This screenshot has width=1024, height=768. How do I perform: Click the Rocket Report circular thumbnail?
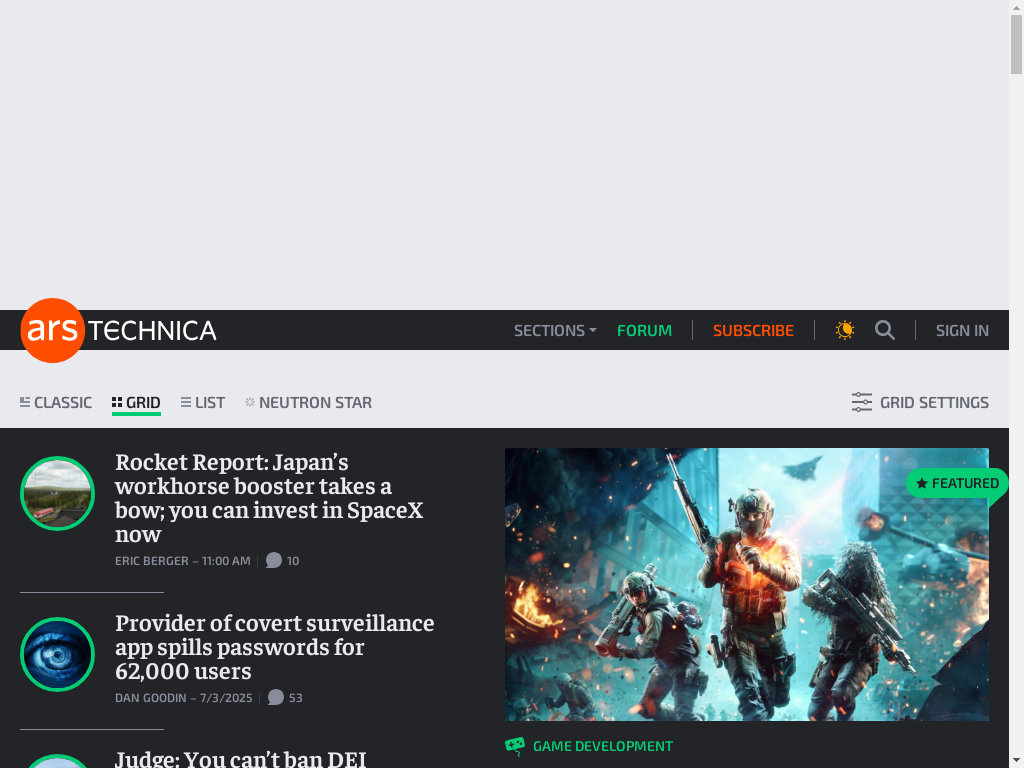[57, 493]
